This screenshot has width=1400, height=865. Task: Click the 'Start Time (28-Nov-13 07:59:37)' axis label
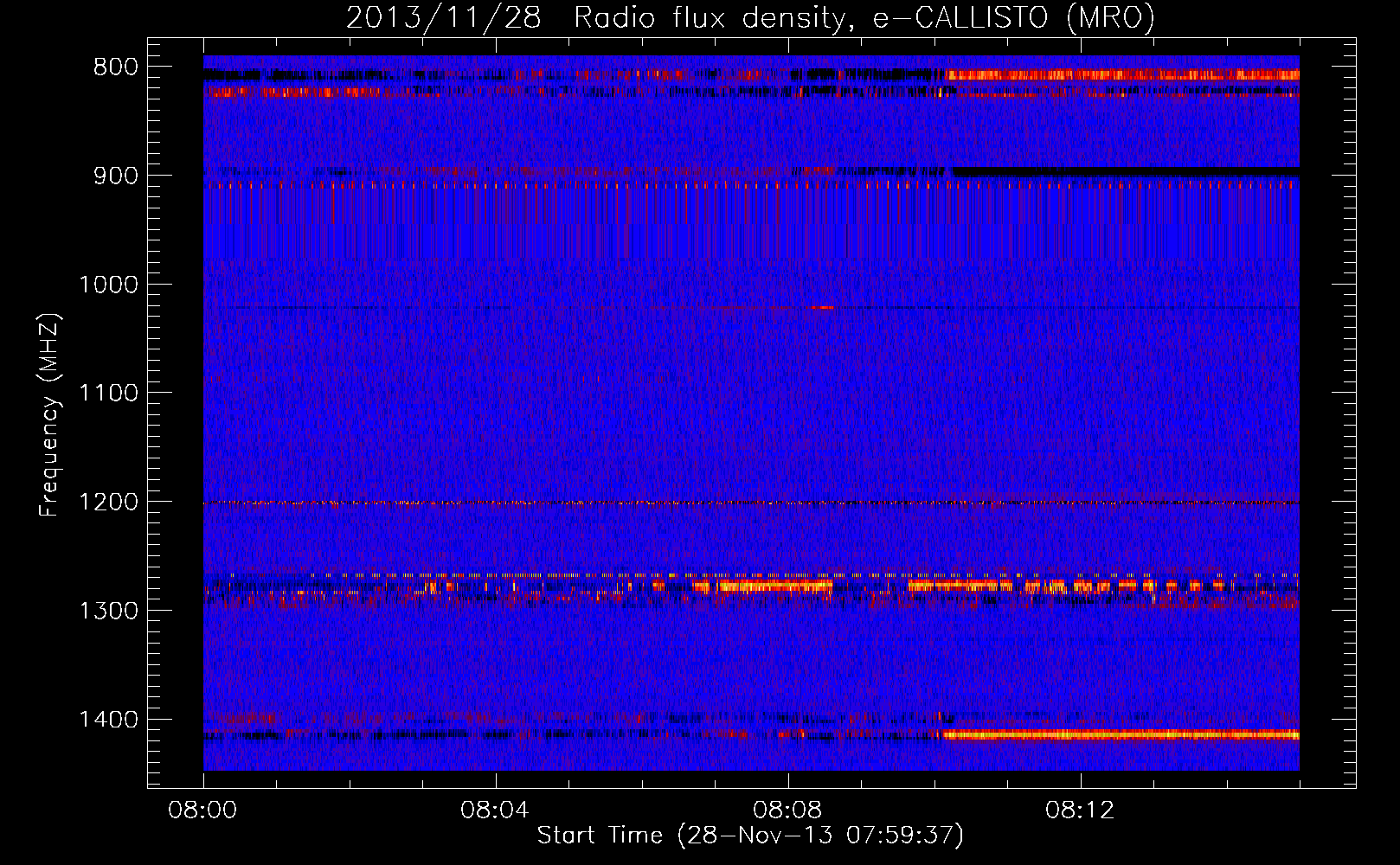click(x=750, y=836)
